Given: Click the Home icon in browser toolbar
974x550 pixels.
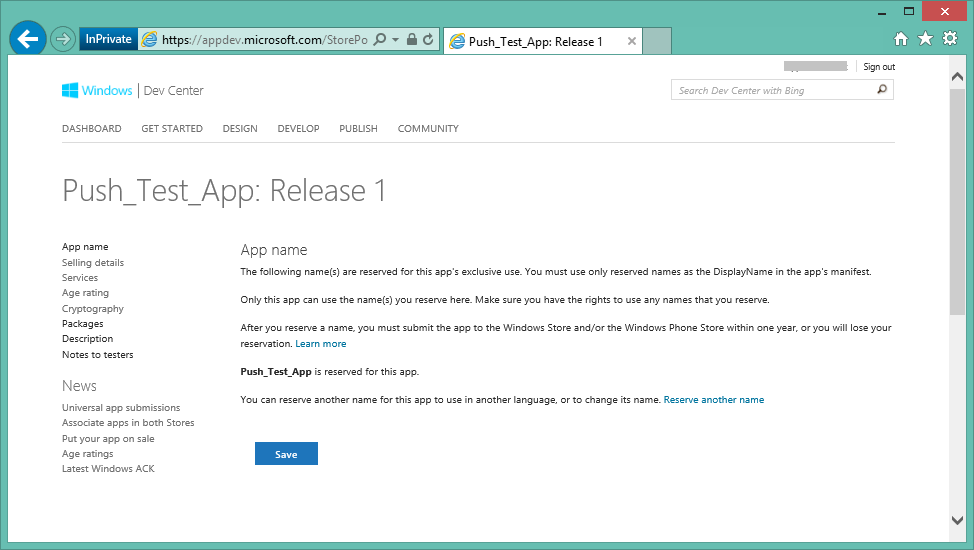Looking at the screenshot, I should coord(901,39).
